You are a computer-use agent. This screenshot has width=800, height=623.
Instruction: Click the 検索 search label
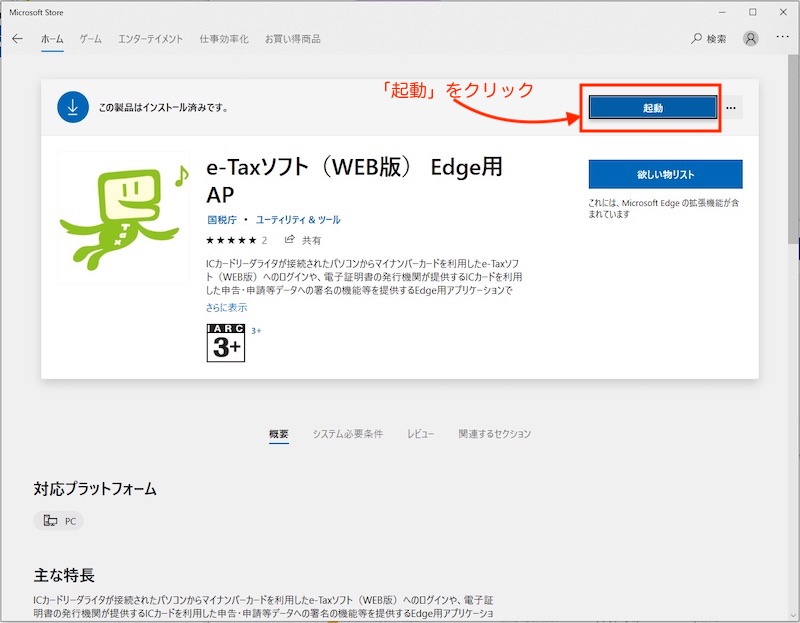(716, 39)
